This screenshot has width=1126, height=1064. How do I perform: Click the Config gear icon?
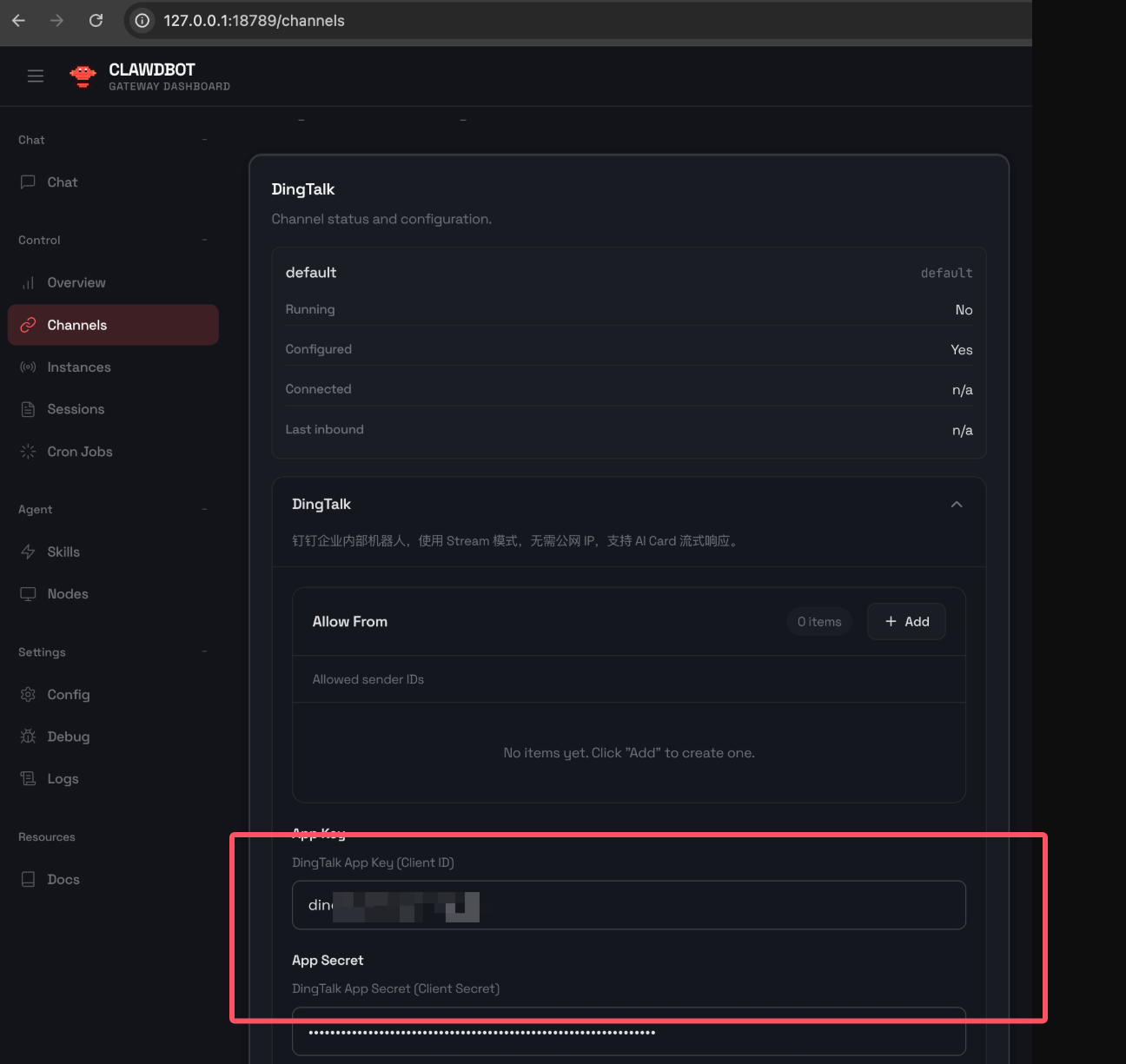28,694
